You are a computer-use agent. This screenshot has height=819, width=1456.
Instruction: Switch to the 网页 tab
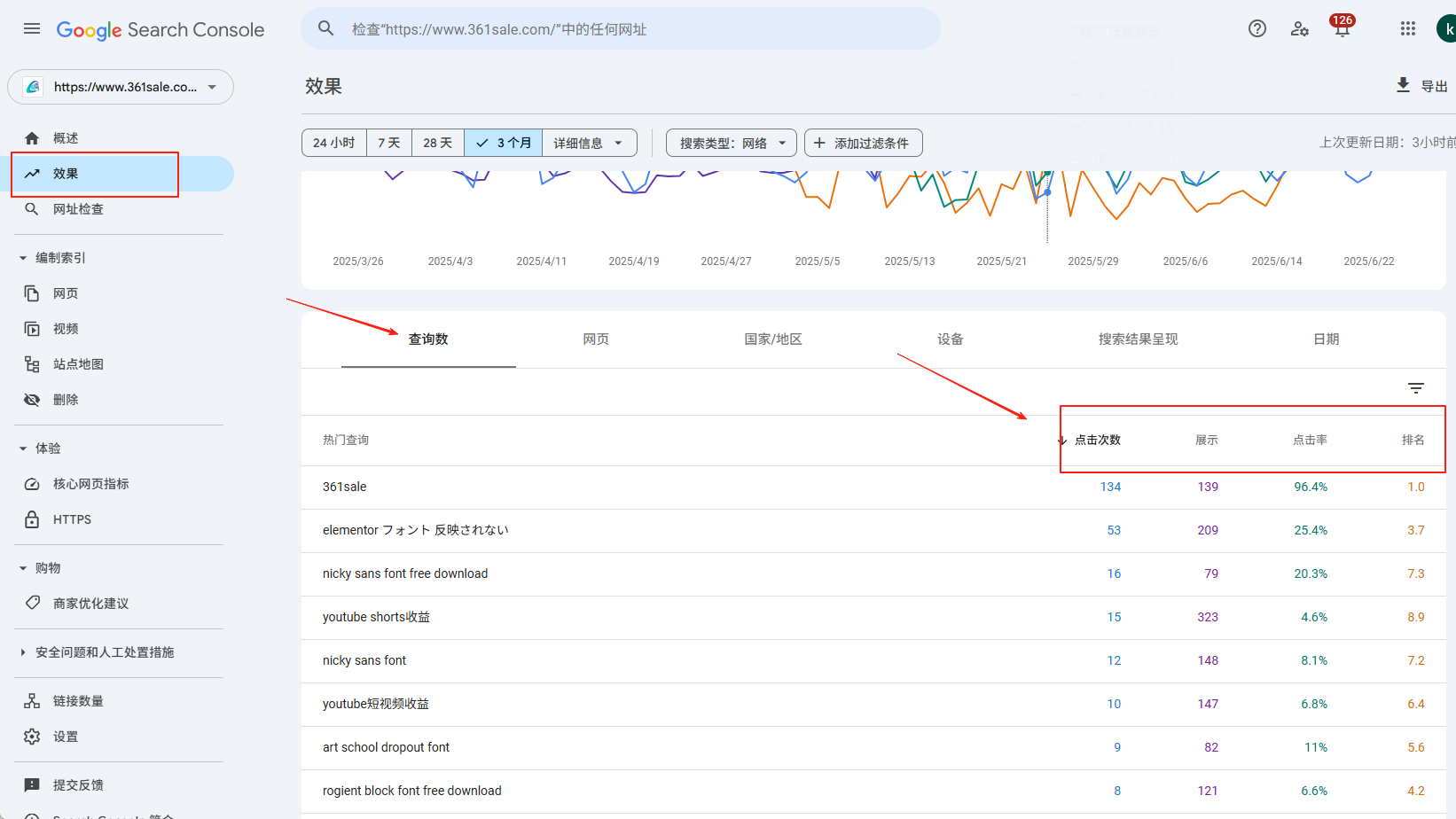596,338
